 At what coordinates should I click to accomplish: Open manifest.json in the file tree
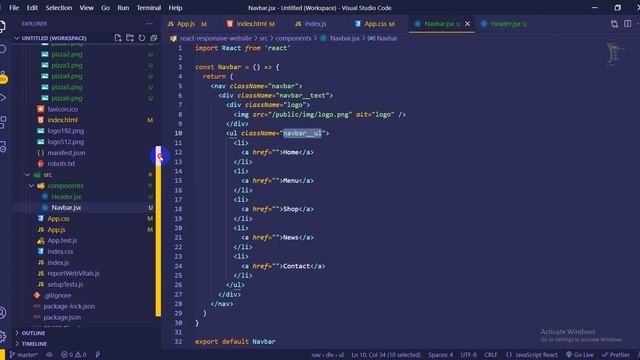click(x=66, y=153)
